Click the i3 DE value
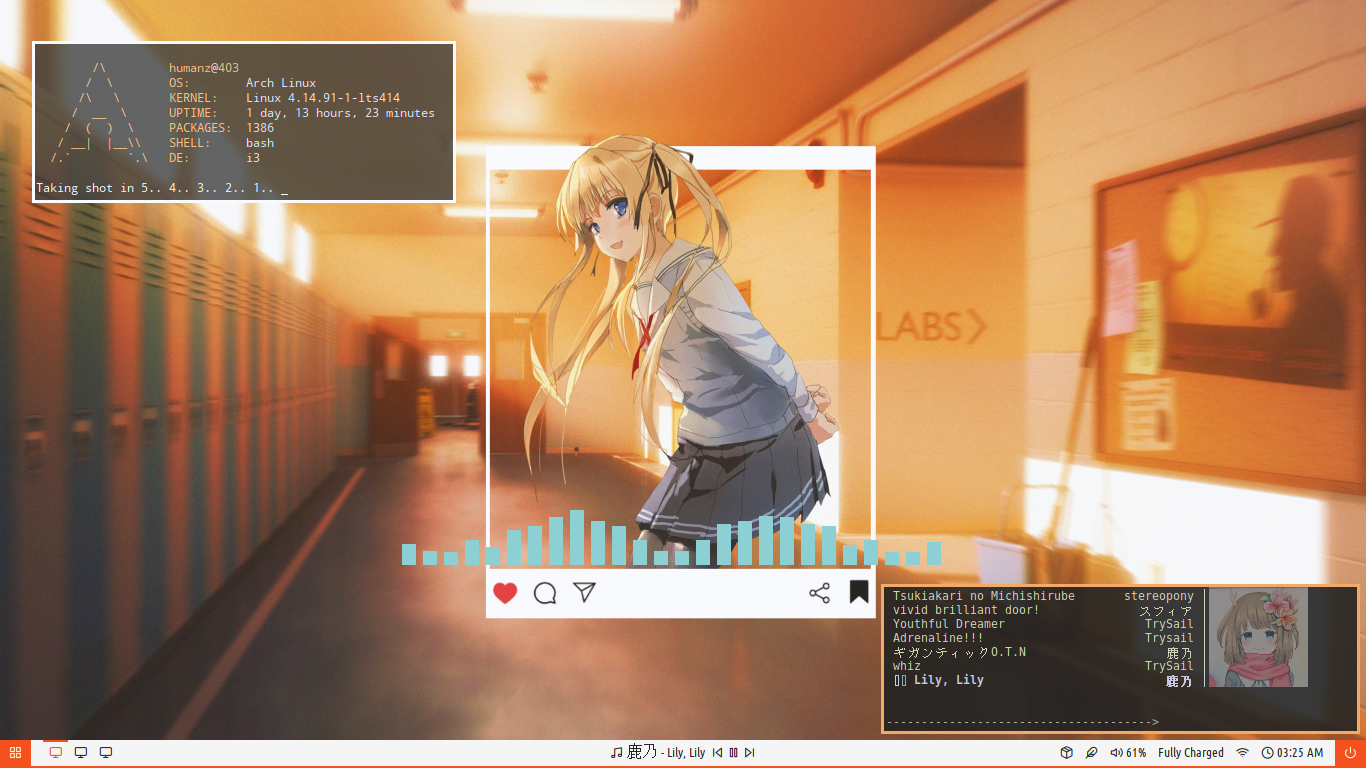Viewport: 1366px width, 768px height. [x=253, y=158]
